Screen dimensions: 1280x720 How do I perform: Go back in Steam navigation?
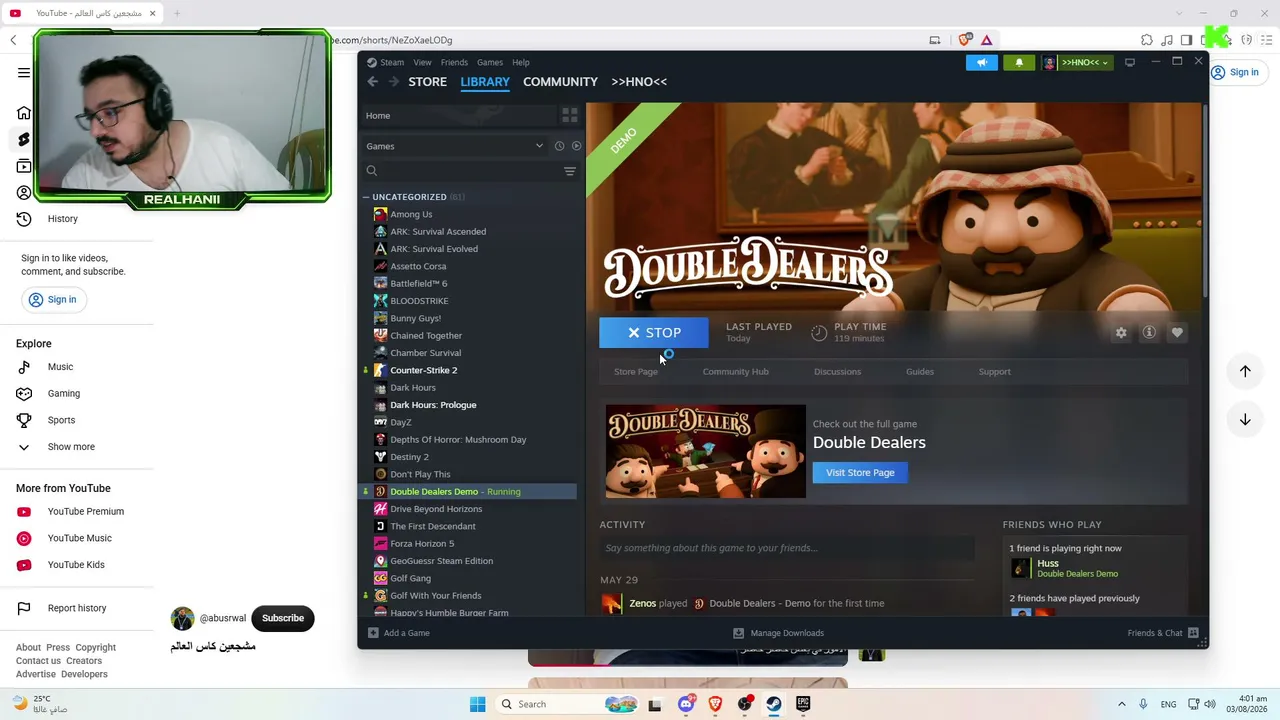(372, 82)
